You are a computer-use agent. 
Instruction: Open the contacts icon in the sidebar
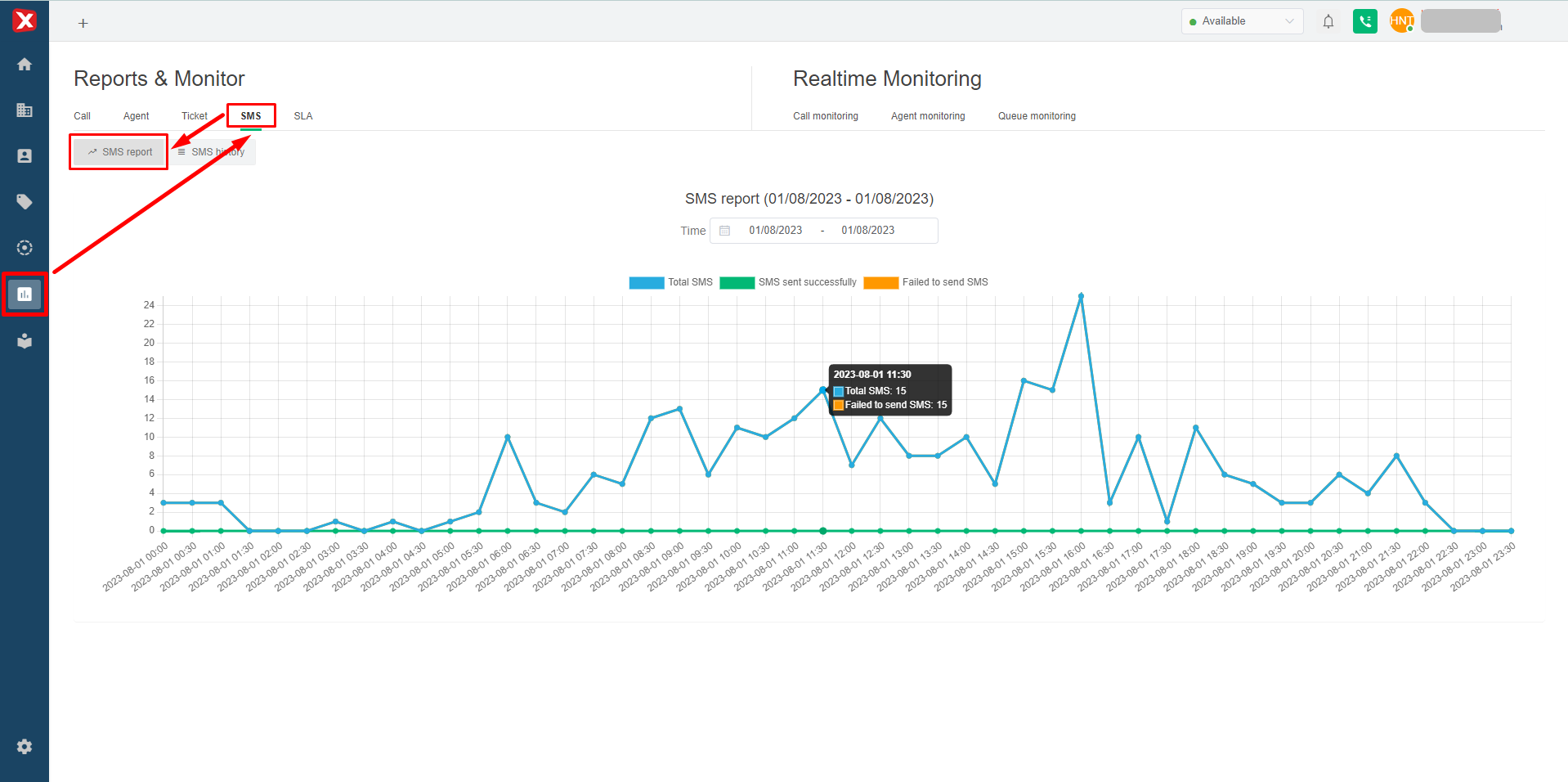tap(25, 156)
